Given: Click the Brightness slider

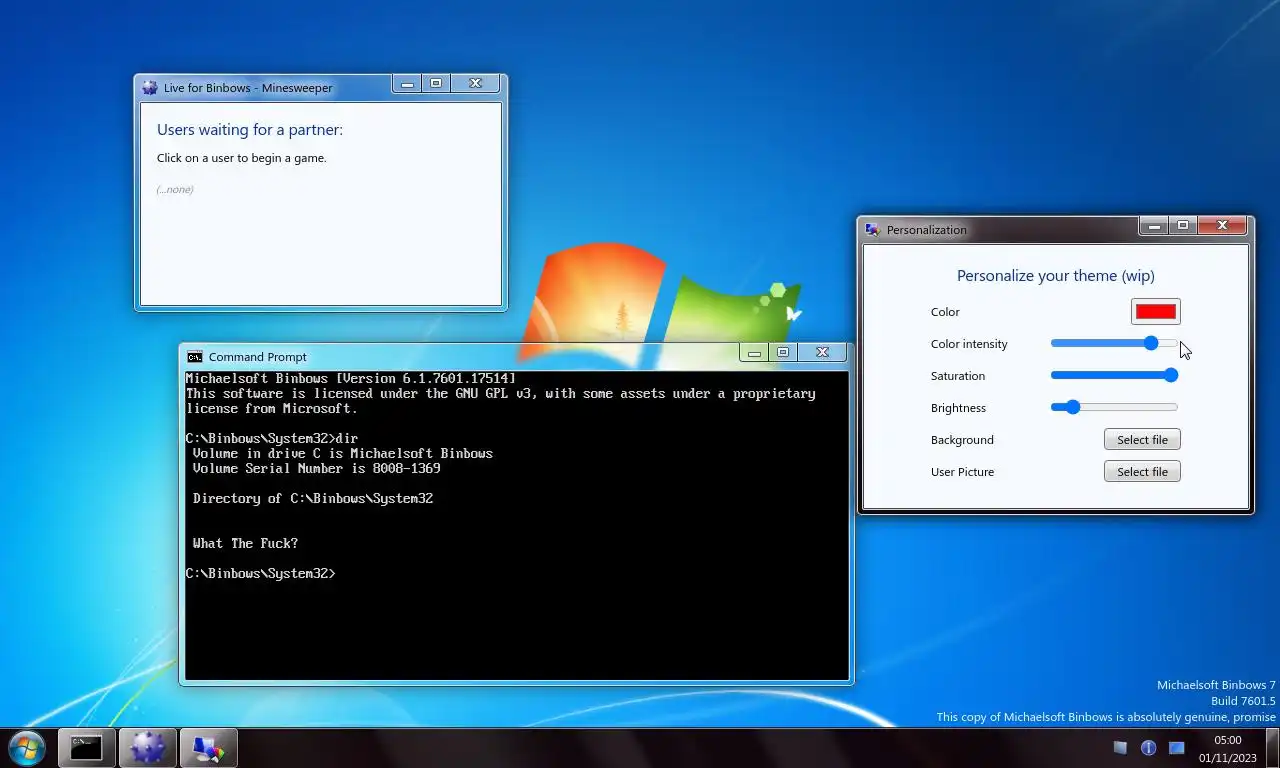Looking at the screenshot, I should point(1114,407).
